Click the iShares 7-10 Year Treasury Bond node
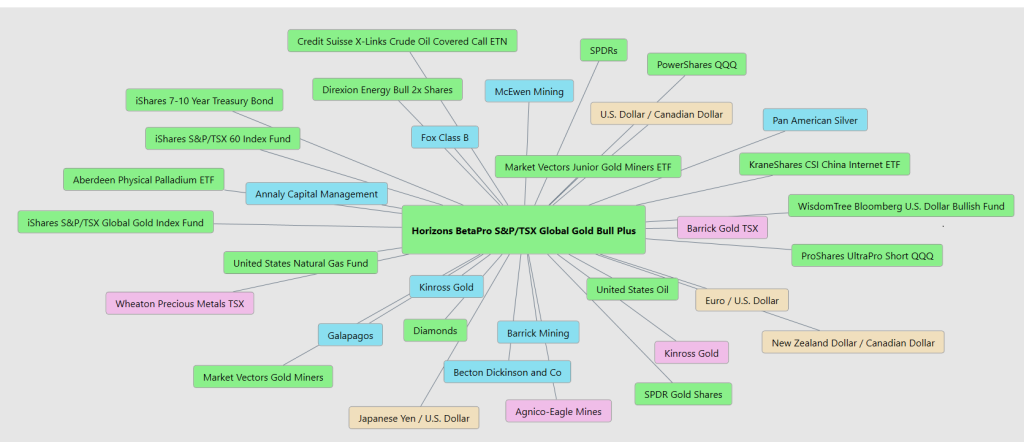1024x442 pixels. click(x=205, y=100)
